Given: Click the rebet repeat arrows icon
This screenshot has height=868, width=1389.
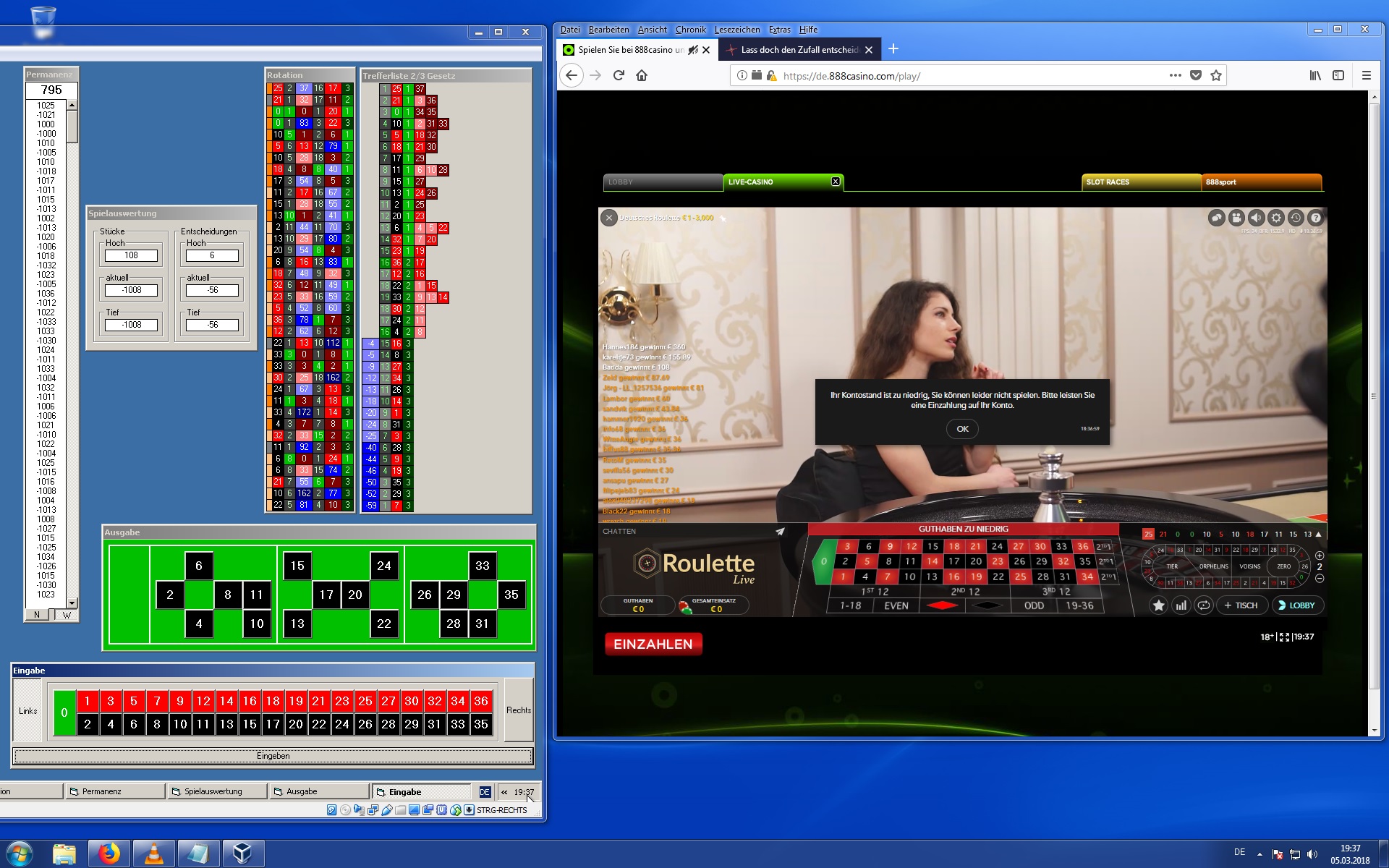Looking at the screenshot, I should [x=1203, y=605].
